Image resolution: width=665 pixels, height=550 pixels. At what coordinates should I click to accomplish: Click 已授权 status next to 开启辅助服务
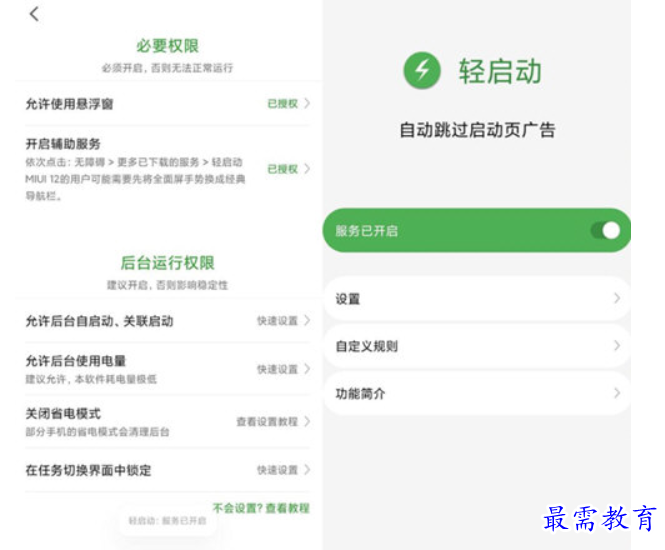(282, 169)
